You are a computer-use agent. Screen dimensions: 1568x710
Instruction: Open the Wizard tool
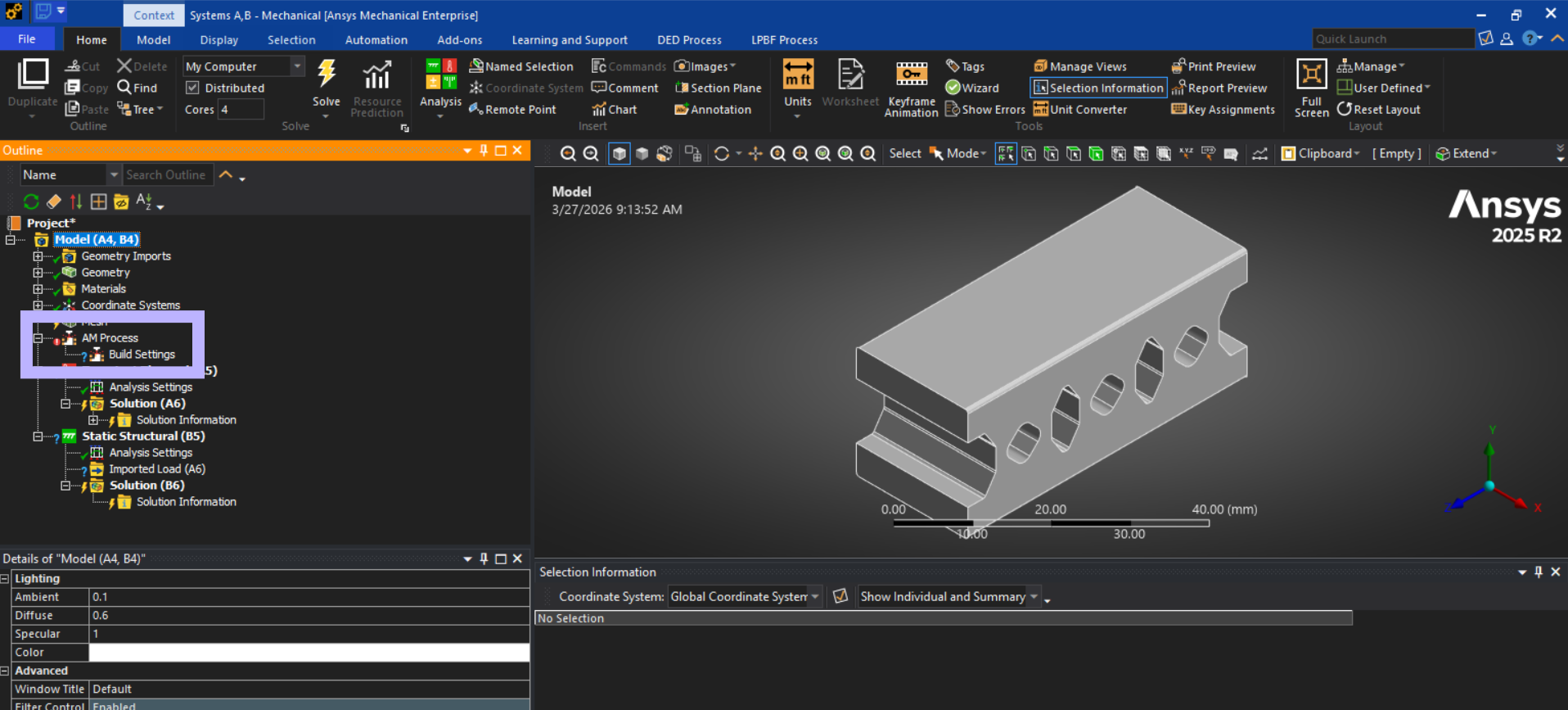pyautogui.click(x=972, y=88)
